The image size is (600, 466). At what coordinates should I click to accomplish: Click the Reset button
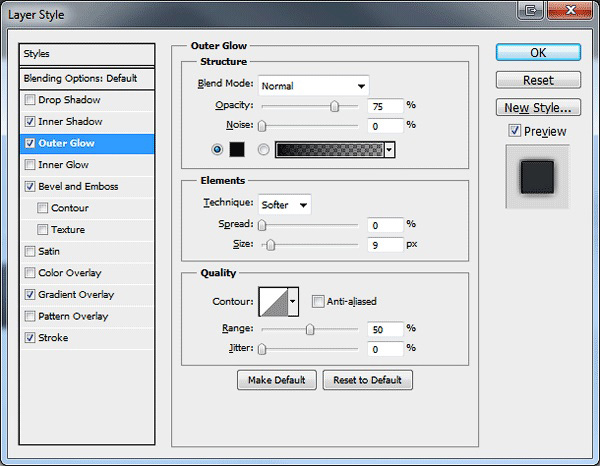tap(538, 80)
